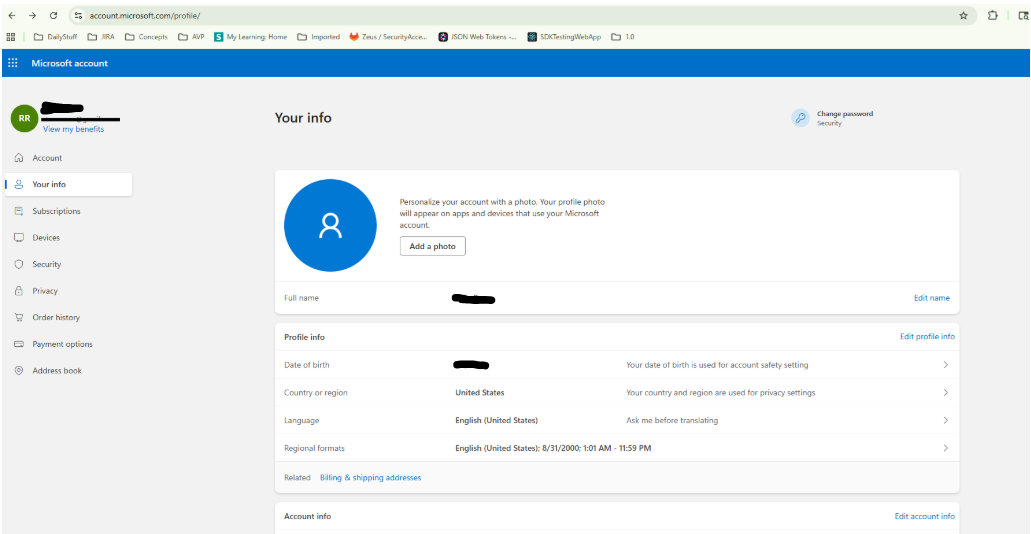Open Order history in the sidebar
The width and height of the screenshot is (1031, 534).
pyautogui.click(x=68, y=318)
